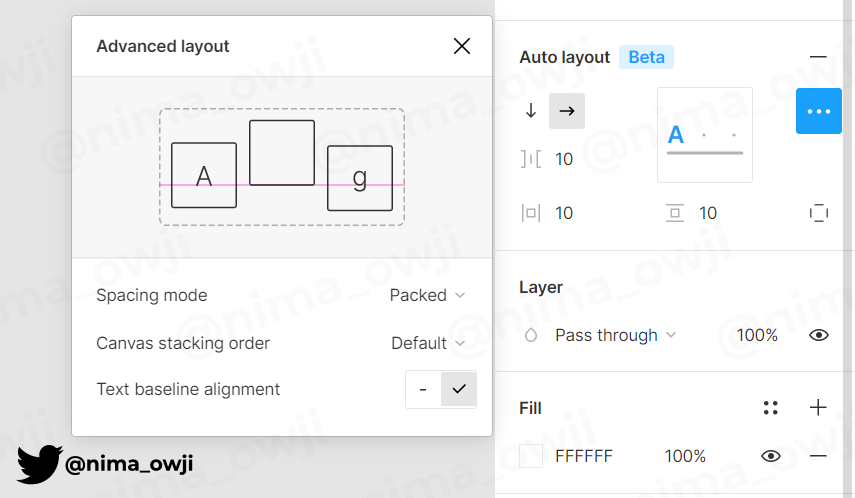Set auto layout direction to vertical

(x=531, y=111)
